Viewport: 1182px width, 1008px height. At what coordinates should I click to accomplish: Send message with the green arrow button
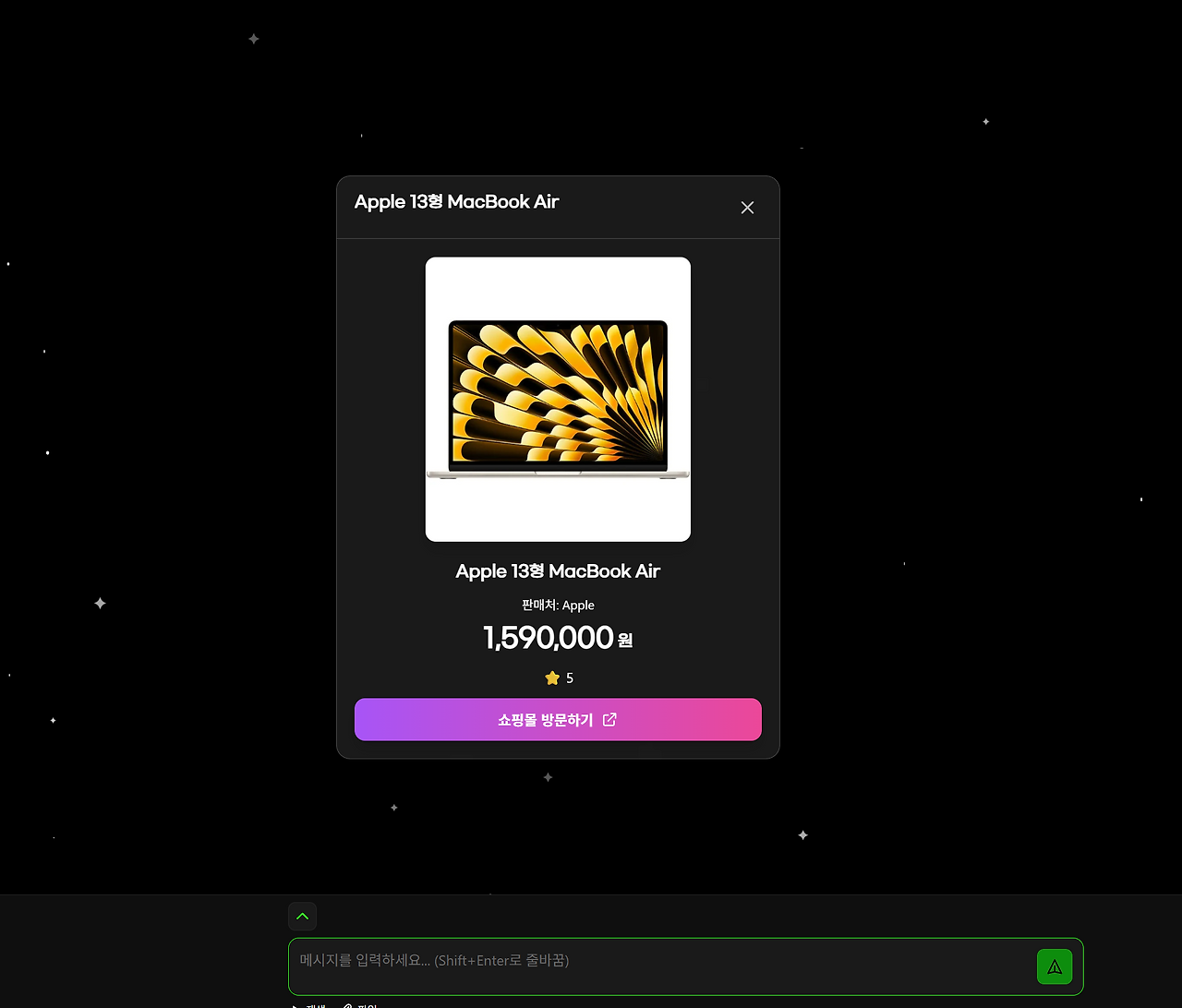click(1055, 966)
